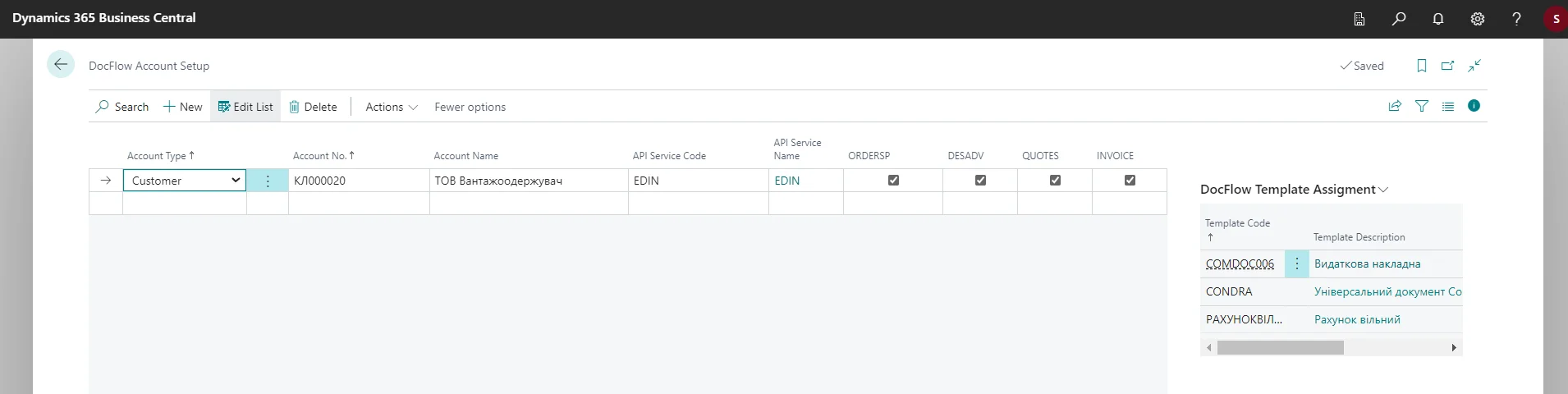The height and width of the screenshot is (394, 1568).
Task: Click Edit List in toolbar
Action: [245, 107]
